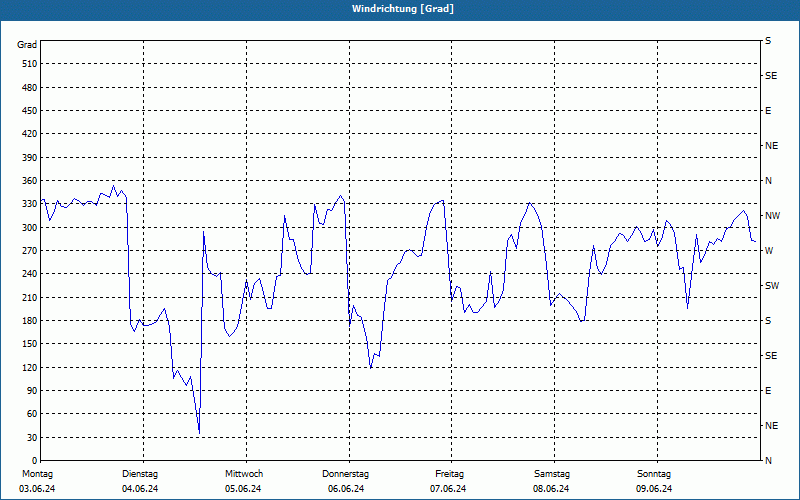Choose the 180 axis label
This screenshot has width=800, height=500.
click(30, 321)
